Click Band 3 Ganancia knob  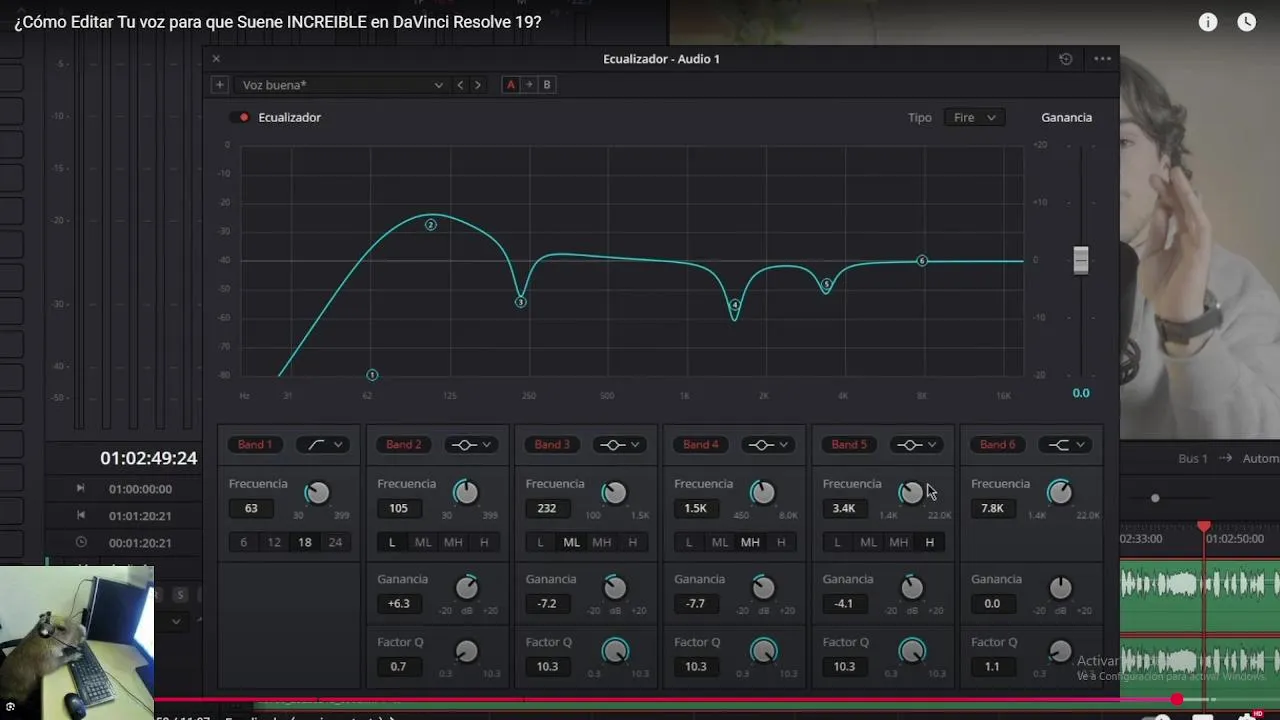[614, 587]
